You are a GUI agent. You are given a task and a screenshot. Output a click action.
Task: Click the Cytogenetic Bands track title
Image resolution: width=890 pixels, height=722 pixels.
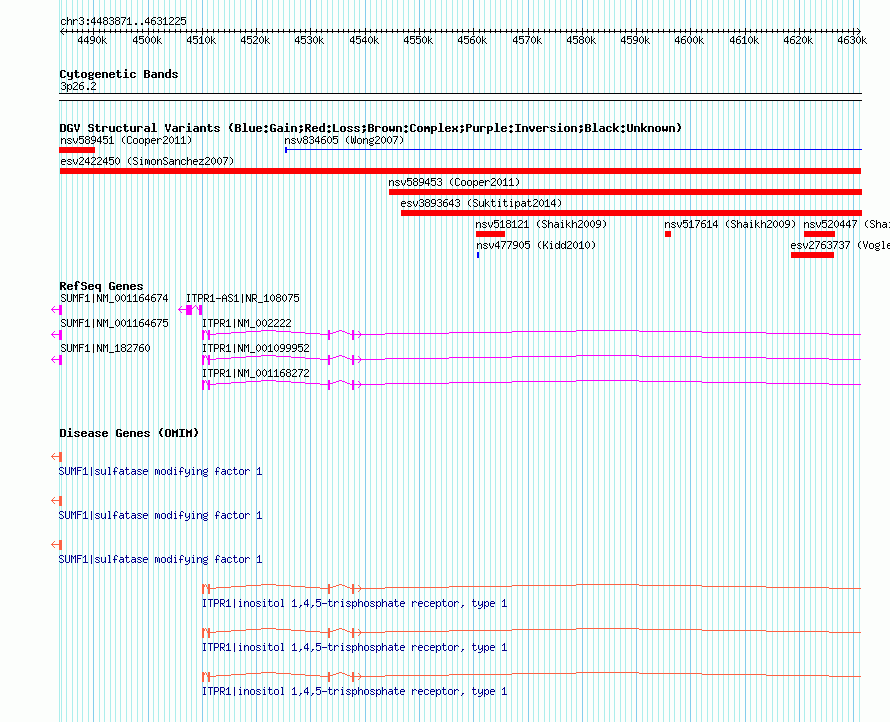(119, 74)
